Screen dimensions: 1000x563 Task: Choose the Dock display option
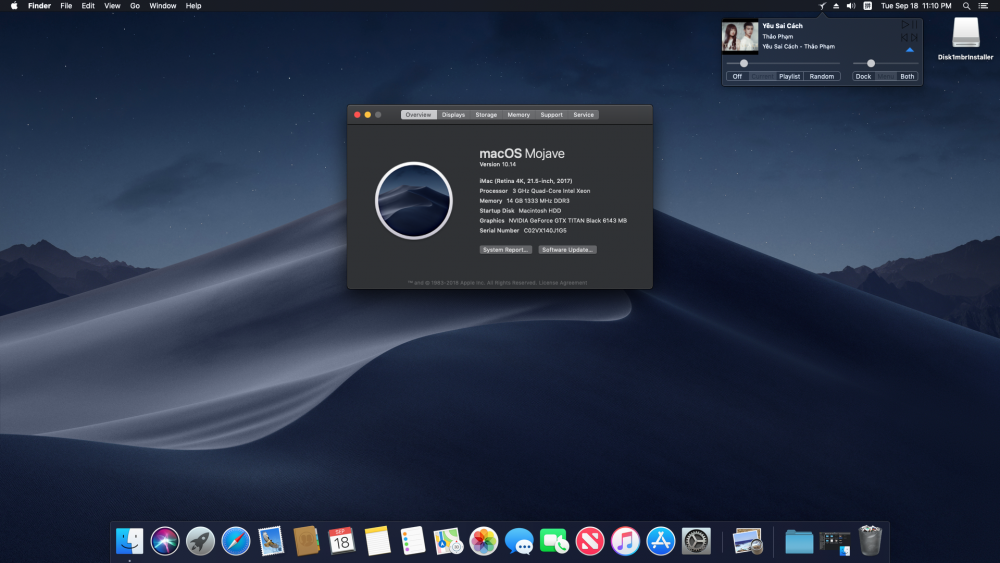tap(863, 77)
